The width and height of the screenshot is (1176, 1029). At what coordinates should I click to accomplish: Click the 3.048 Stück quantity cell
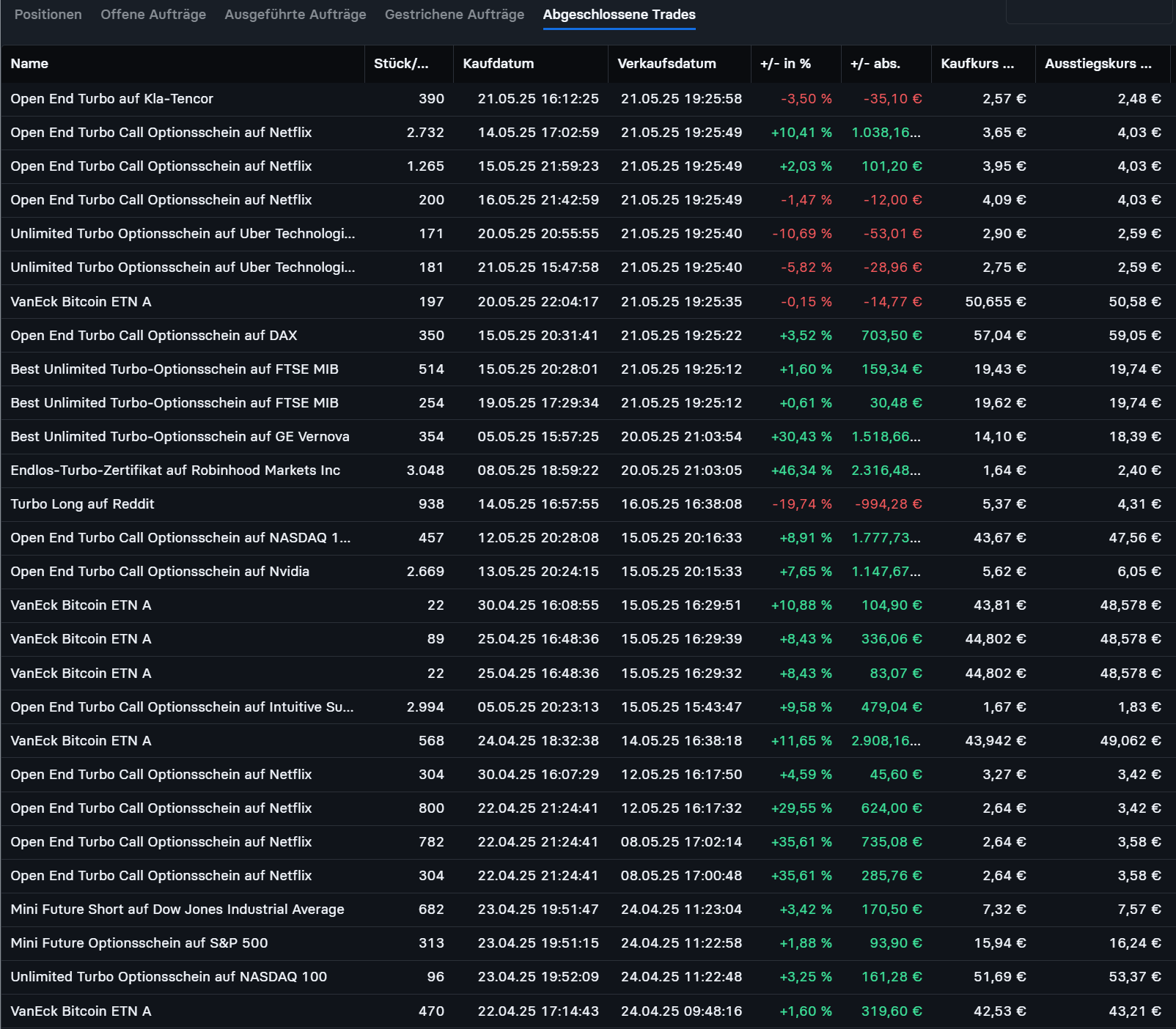click(x=425, y=470)
